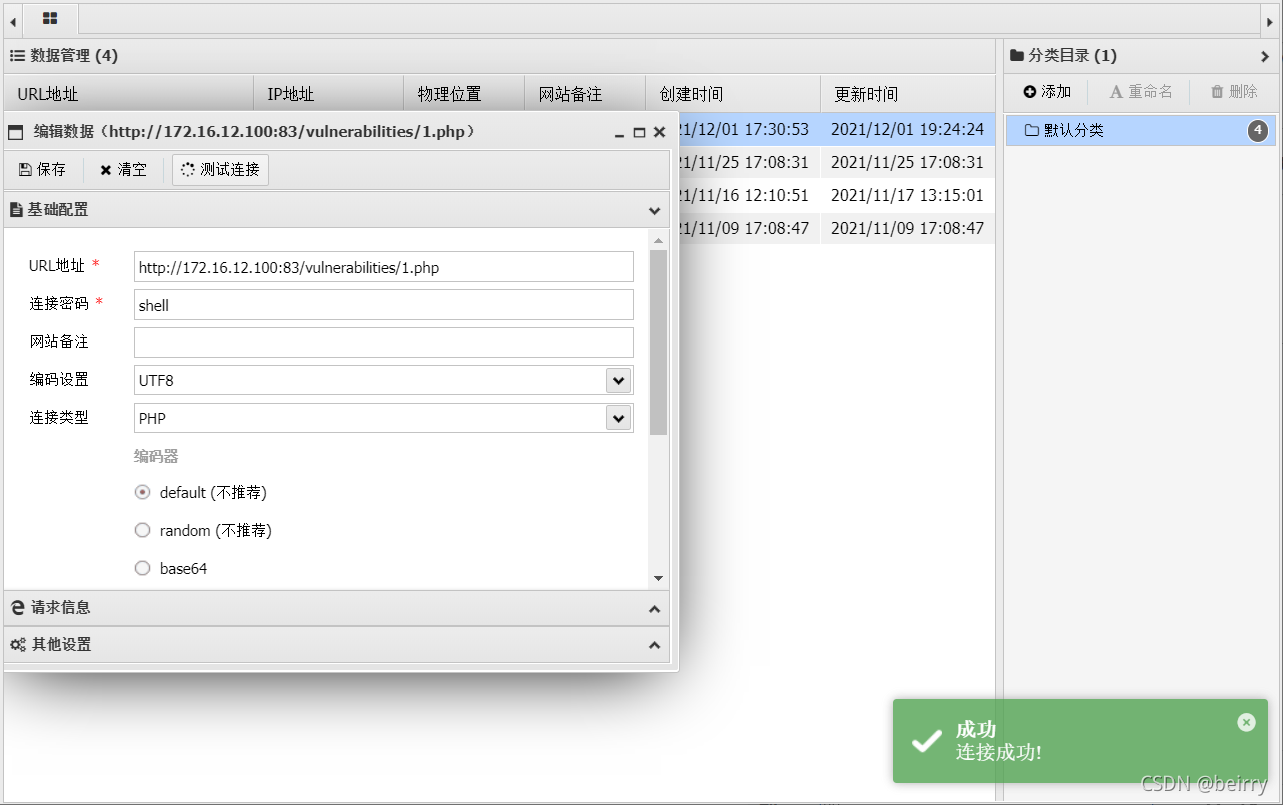Image resolution: width=1283 pixels, height=805 pixels.
Task: Delete category with 删除 button
Action: pyautogui.click(x=1234, y=92)
